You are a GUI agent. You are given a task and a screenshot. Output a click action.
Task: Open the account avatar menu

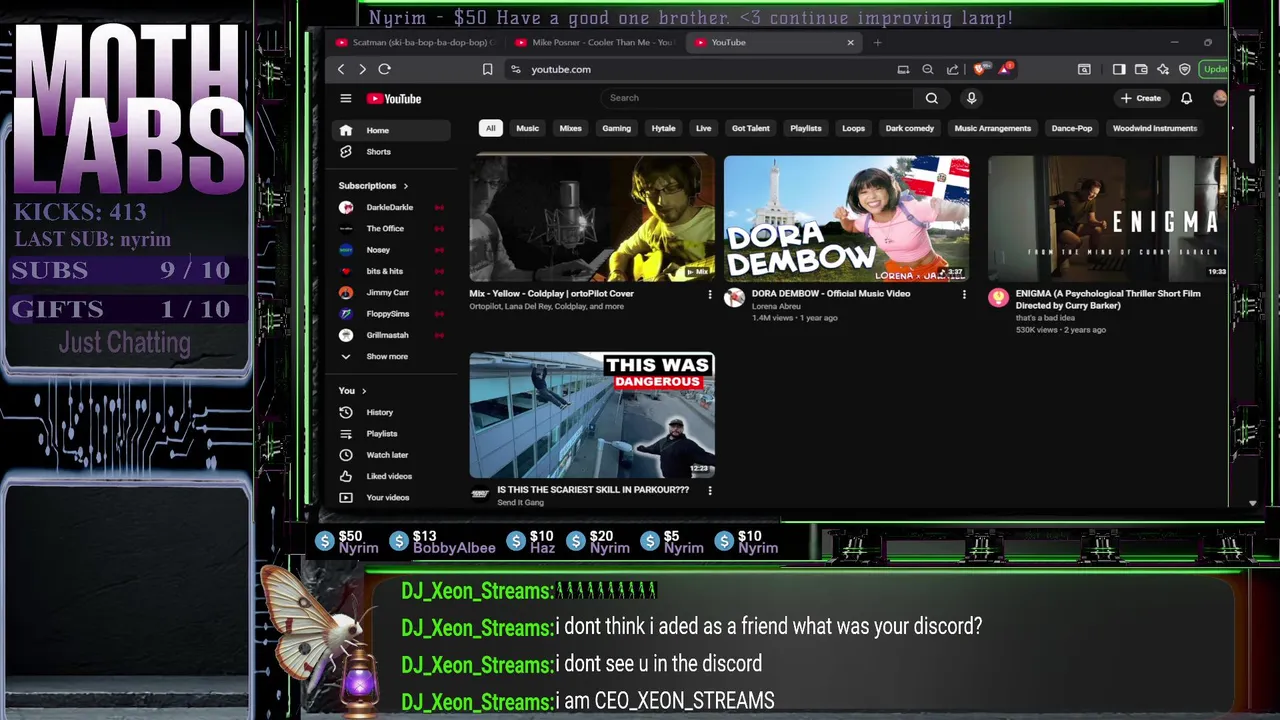(x=1219, y=98)
